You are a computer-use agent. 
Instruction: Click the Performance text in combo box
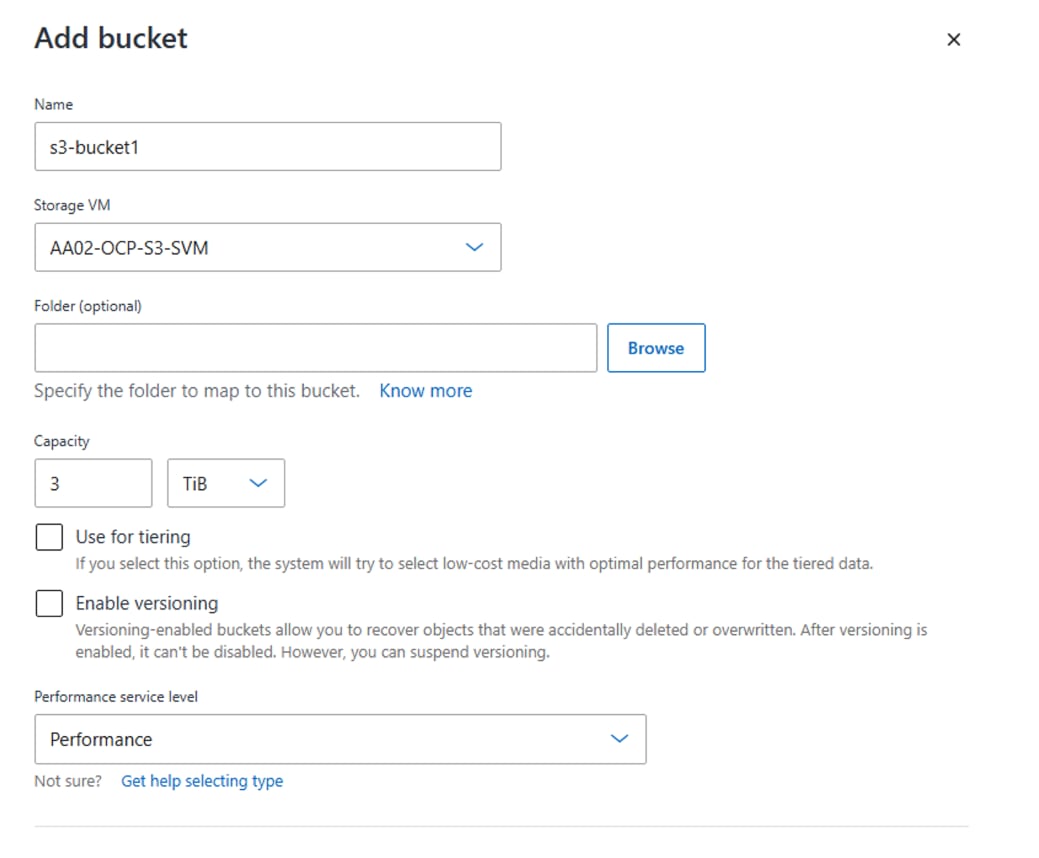coord(101,739)
